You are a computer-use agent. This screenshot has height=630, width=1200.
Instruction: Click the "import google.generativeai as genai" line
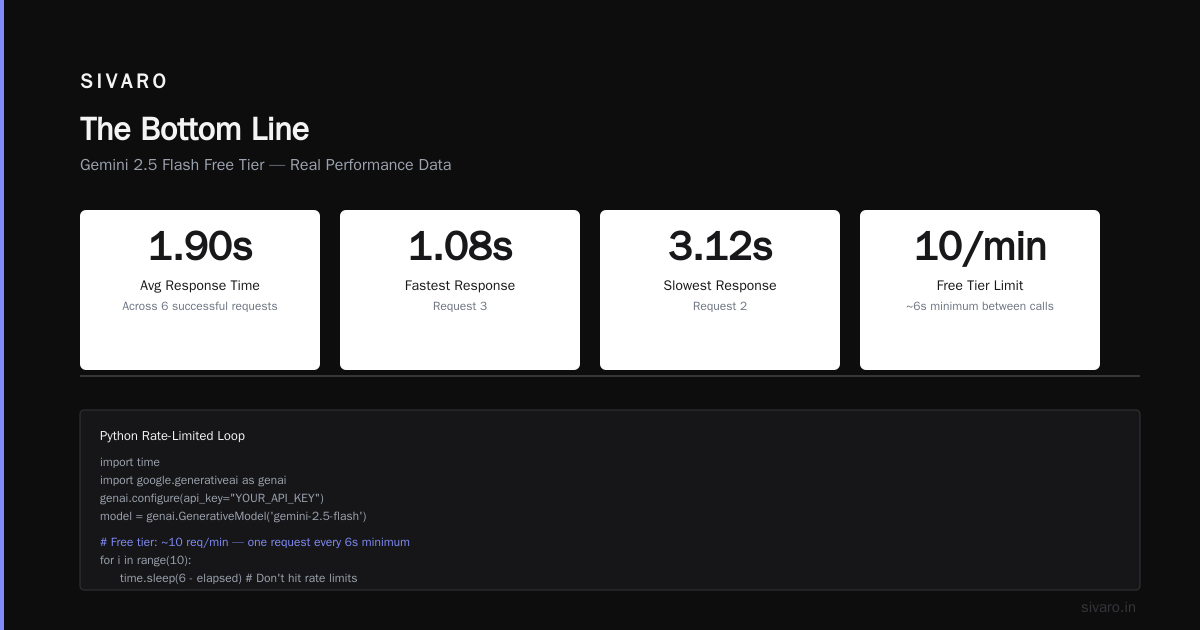(193, 480)
